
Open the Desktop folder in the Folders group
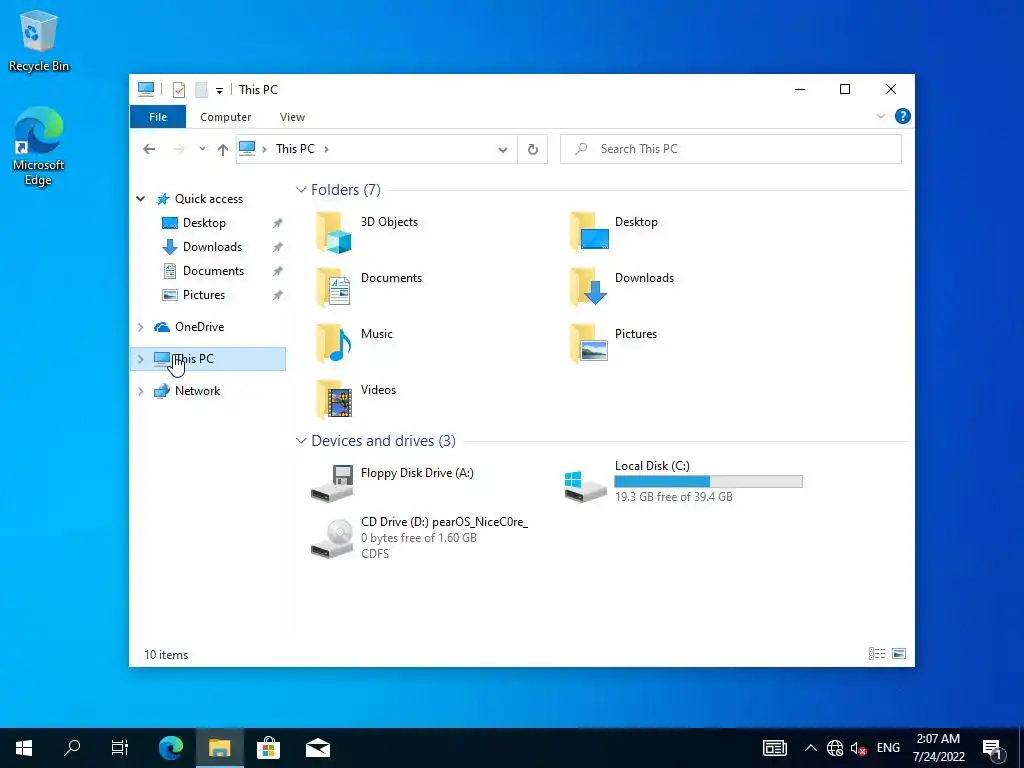614,232
